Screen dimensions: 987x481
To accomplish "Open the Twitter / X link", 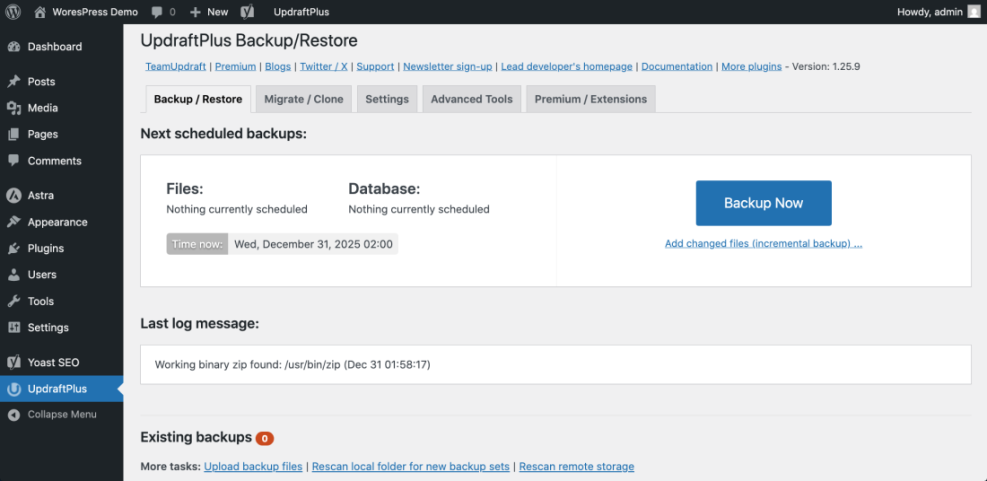I will pyautogui.click(x=324, y=66).
